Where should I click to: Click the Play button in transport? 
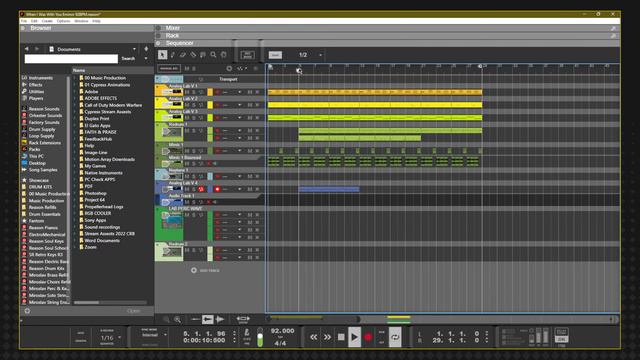coord(354,337)
